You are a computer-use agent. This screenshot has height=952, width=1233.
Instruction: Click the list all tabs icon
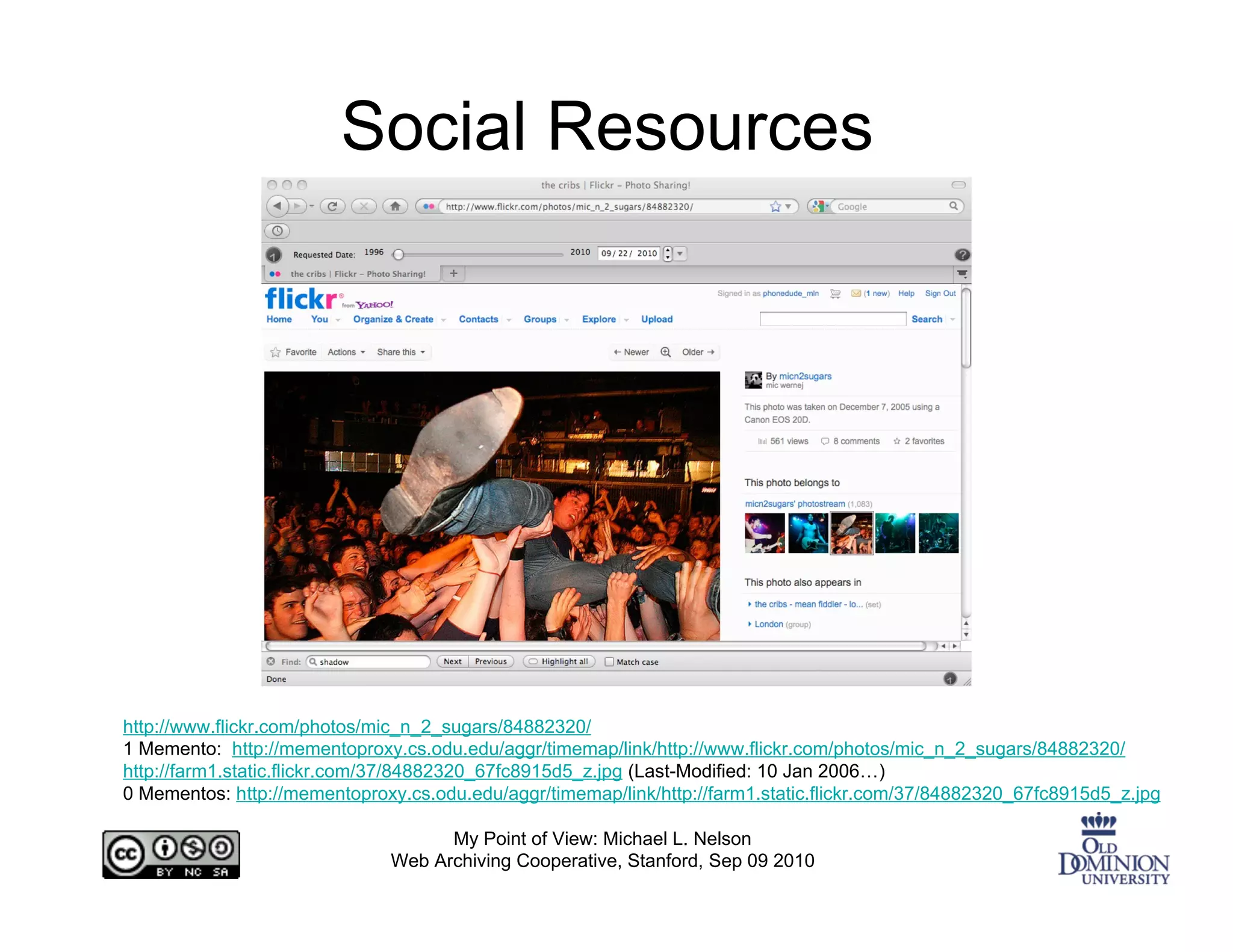[962, 274]
